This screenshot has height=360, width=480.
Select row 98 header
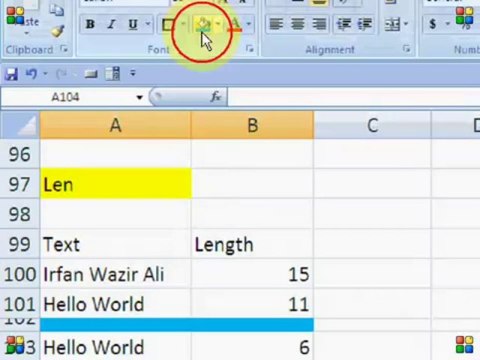click(19, 214)
